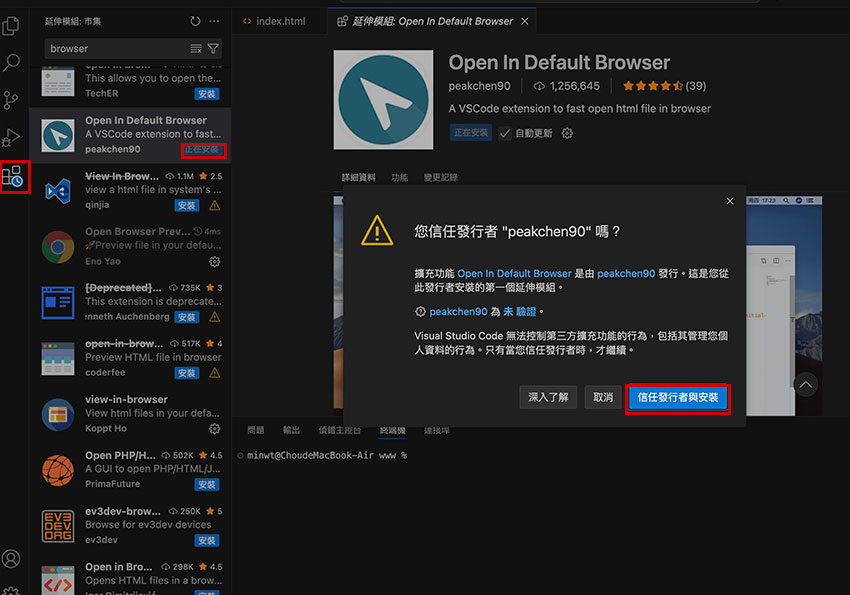Switch to the Changelog tab of extension page
This screenshot has height=595, width=850.
tap(440, 178)
